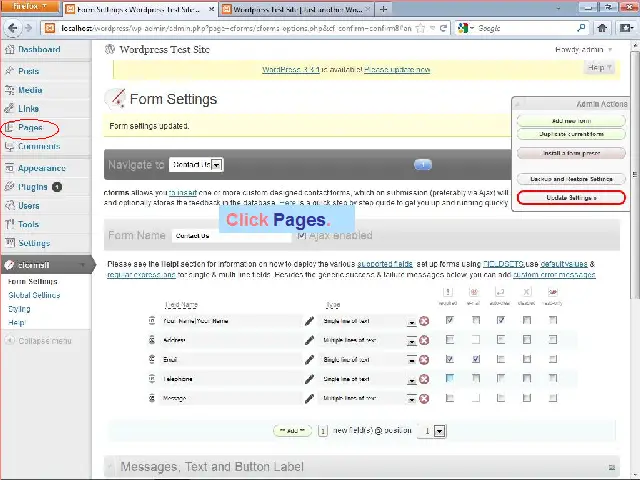Click drag handle icon of Email row

coord(152,359)
